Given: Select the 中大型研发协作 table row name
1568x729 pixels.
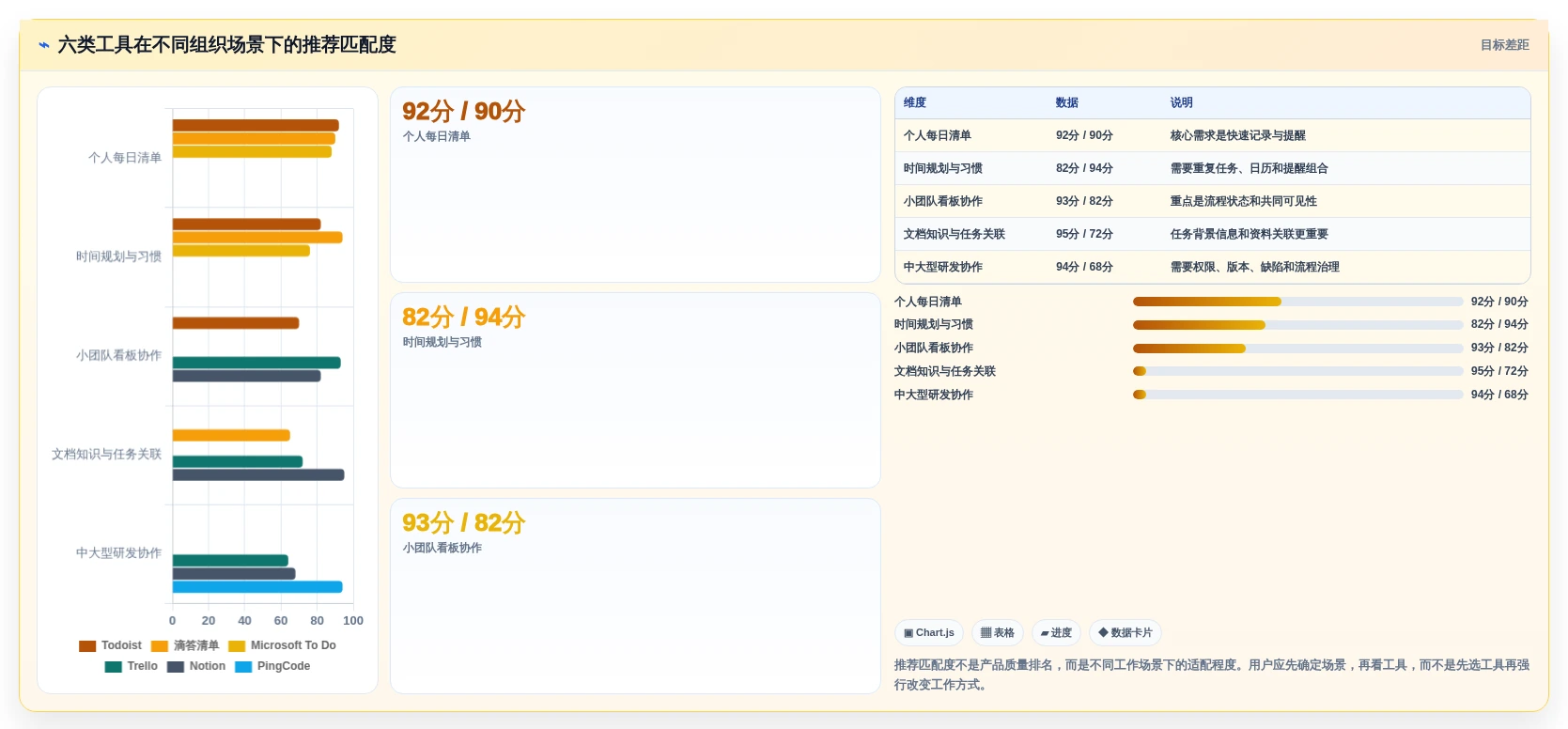Looking at the screenshot, I should coord(943,267).
